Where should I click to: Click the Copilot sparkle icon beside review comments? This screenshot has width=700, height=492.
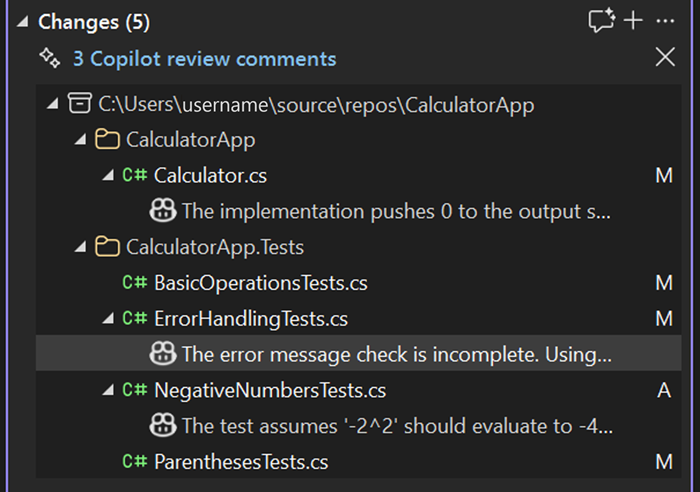coord(49,58)
